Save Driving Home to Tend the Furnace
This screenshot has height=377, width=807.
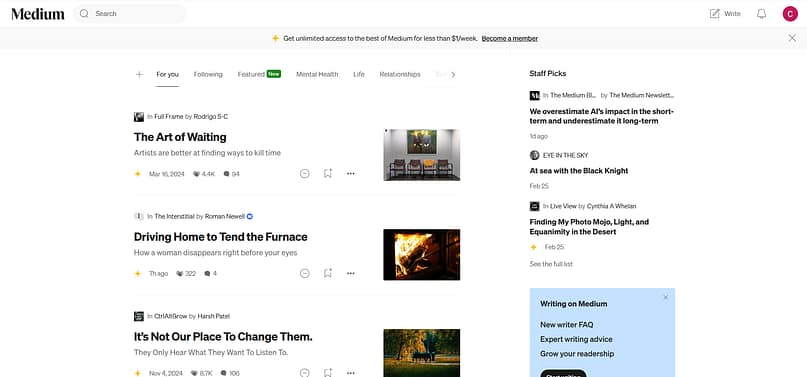coord(328,273)
